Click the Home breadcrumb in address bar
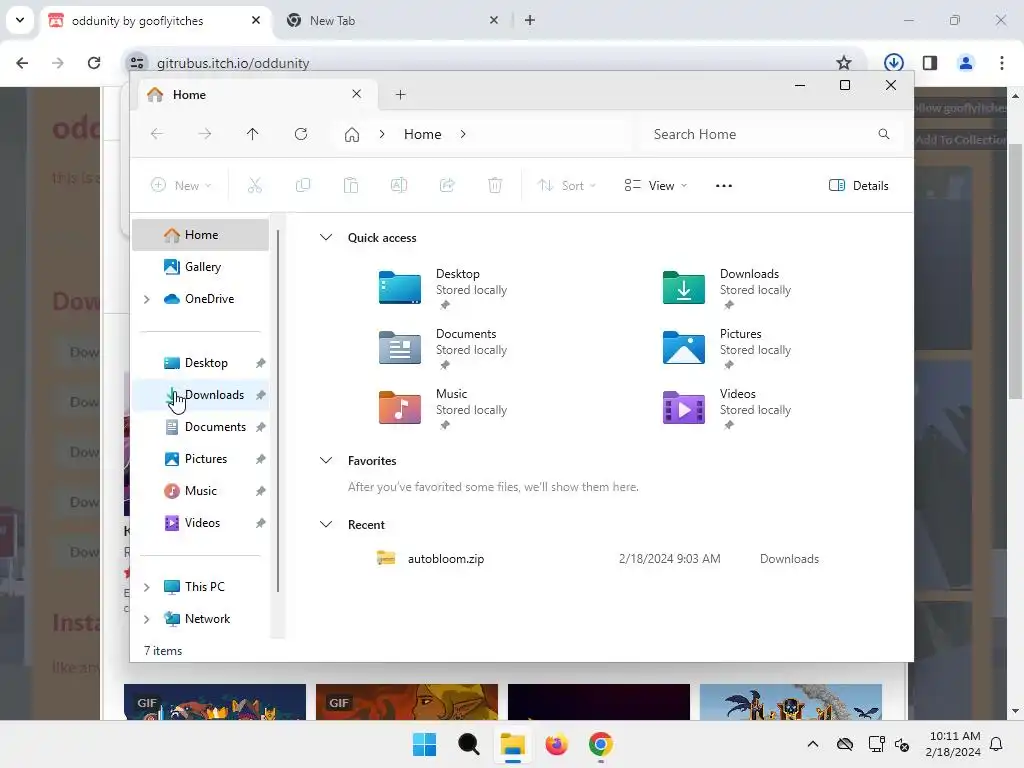This screenshot has width=1024, height=768. 423,134
